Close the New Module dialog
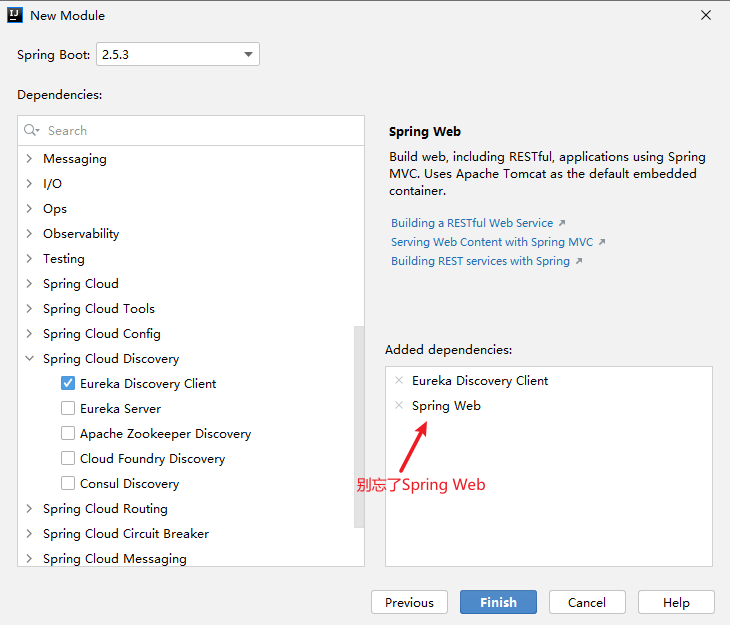The height and width of the screenshot is (625, 730). click(x=706, y=15)
